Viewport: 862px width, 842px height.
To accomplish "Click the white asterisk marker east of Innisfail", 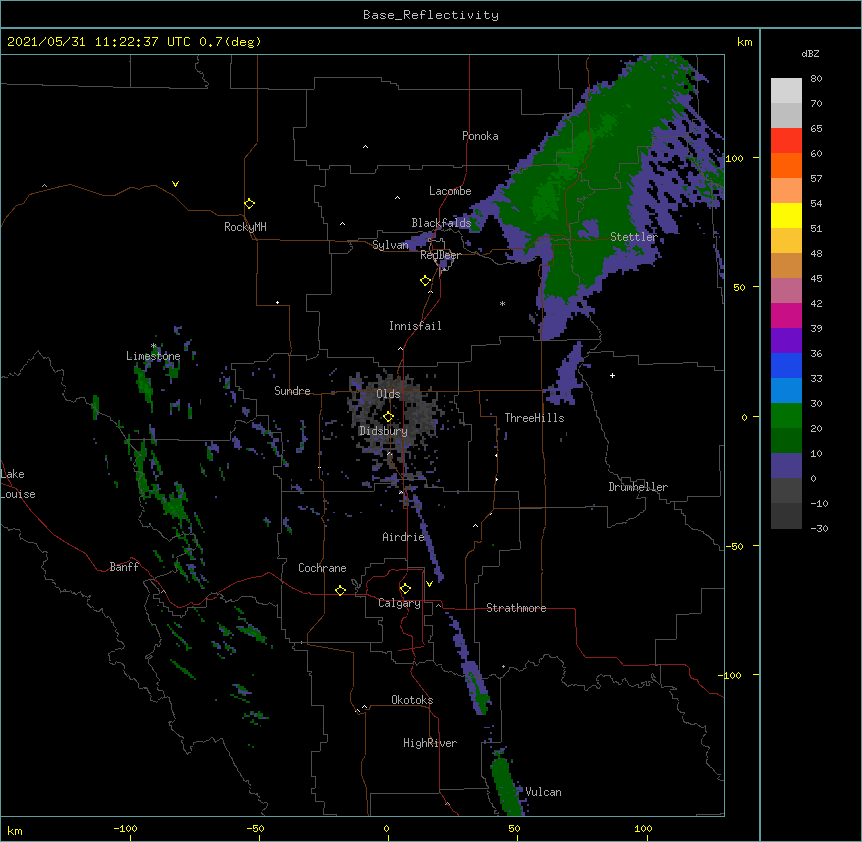I will [502, 303].
